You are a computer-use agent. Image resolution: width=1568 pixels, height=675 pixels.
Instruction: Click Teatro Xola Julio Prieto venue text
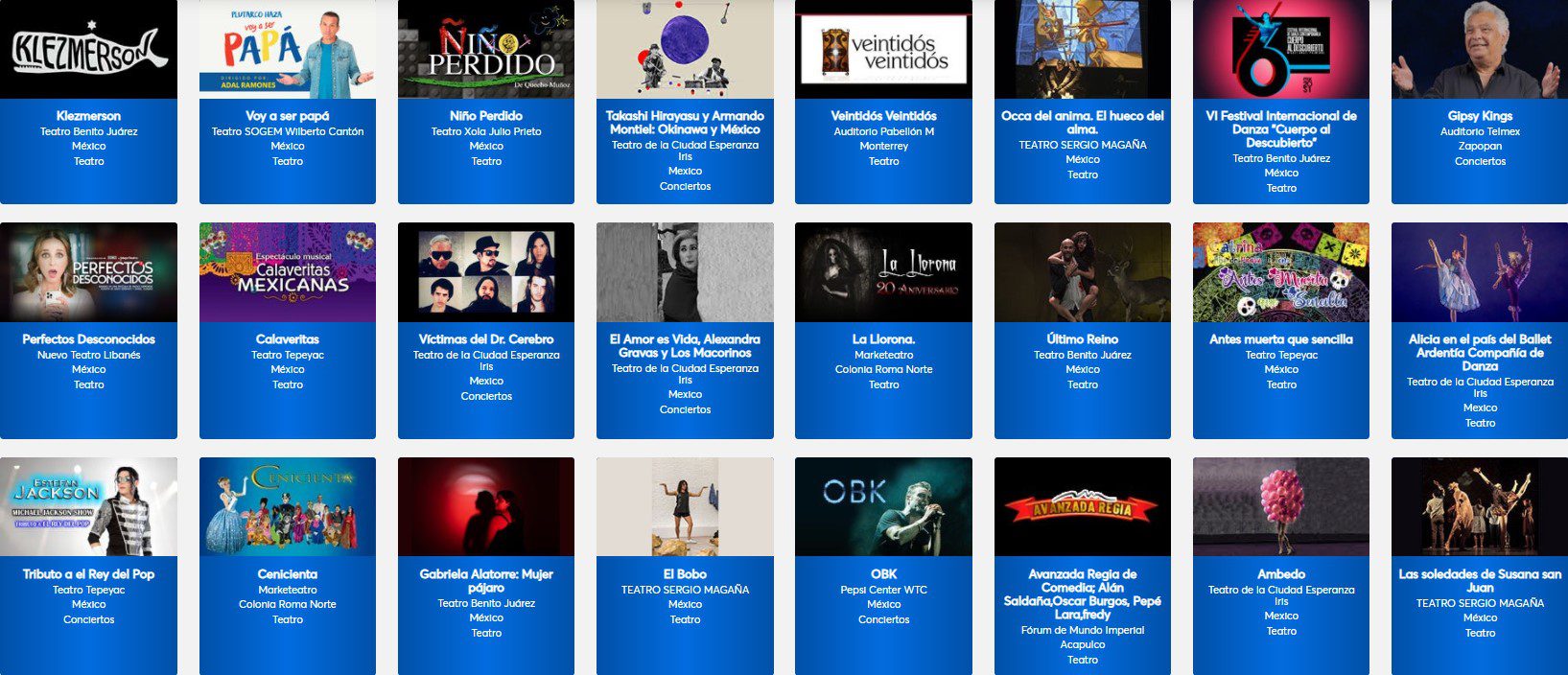[x=486, y=131]
